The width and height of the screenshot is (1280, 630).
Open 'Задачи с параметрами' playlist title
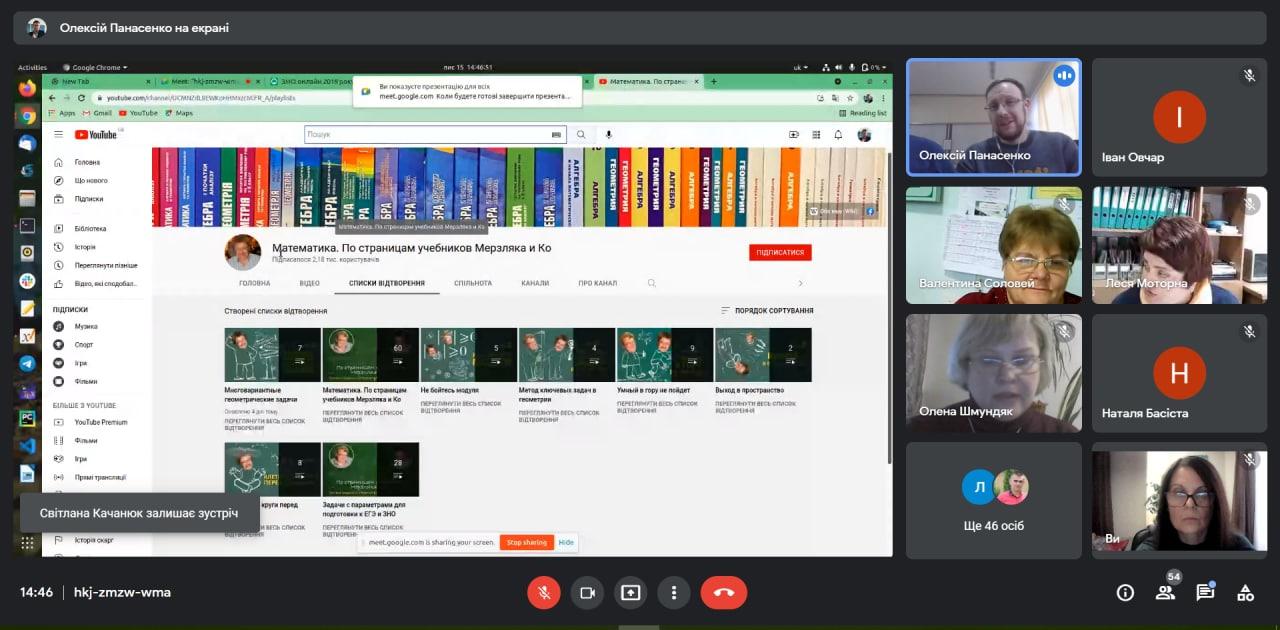[364, 509]
